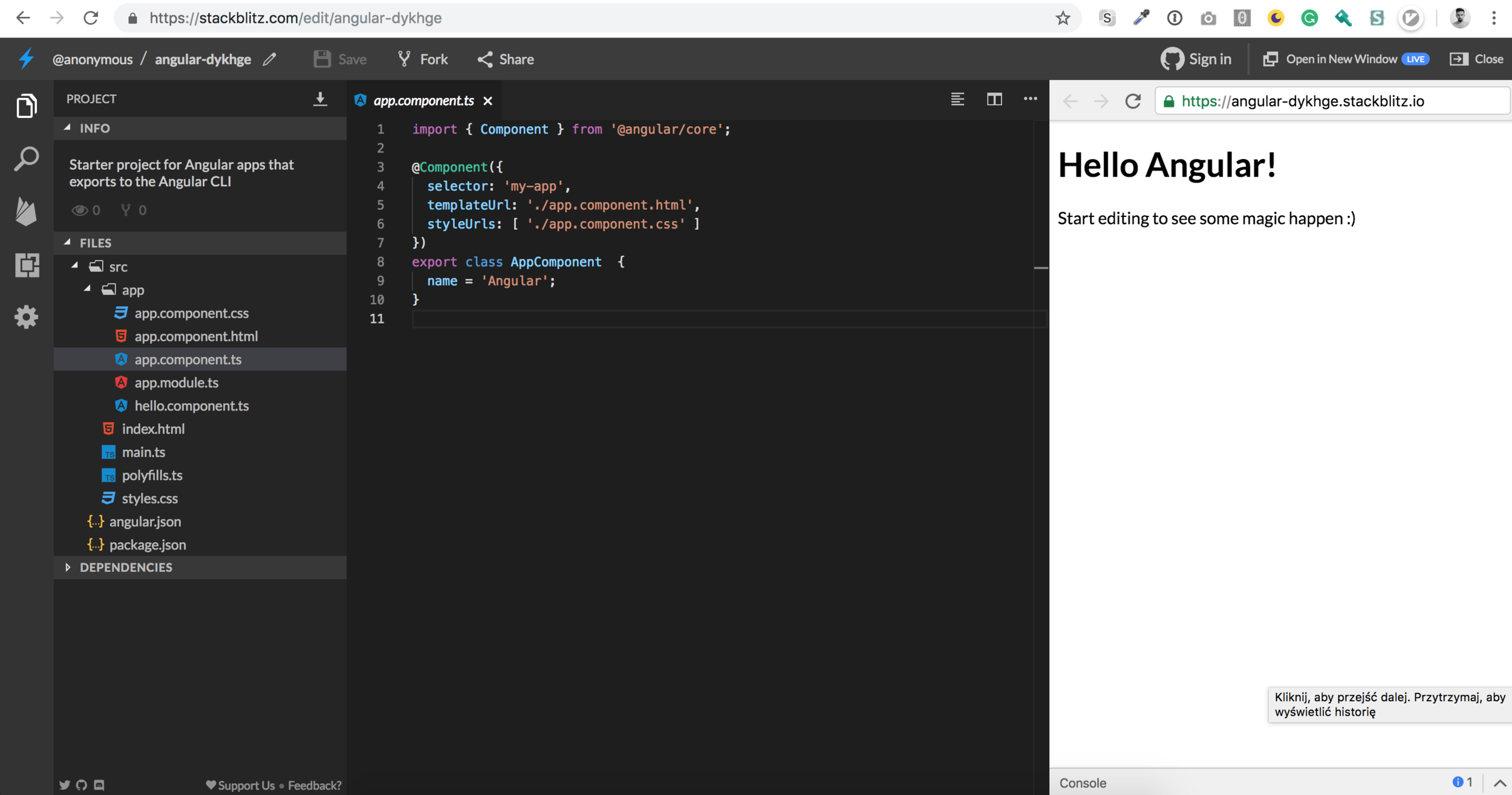Expand the DEPENDENCIES section
This screenshot has height=795, width=1512.
68,567
